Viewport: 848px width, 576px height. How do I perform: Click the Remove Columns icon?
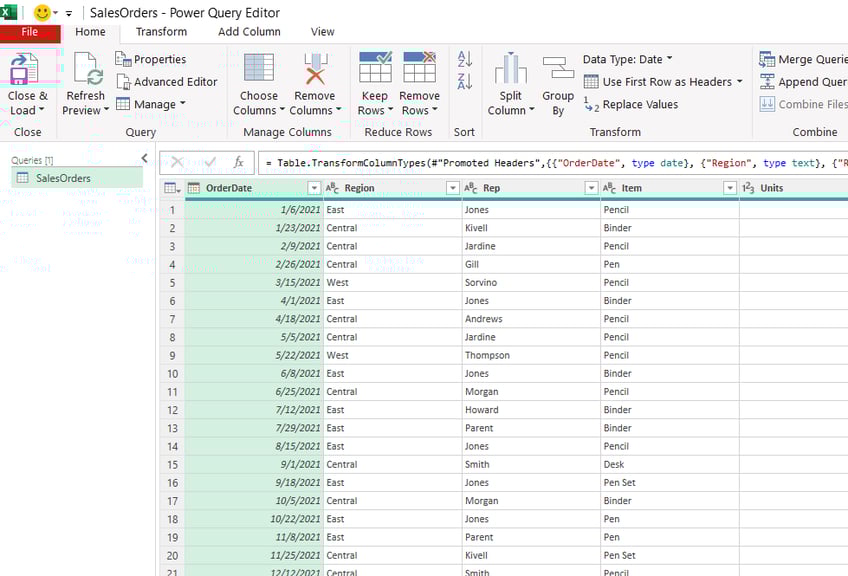tap(315, 69)
